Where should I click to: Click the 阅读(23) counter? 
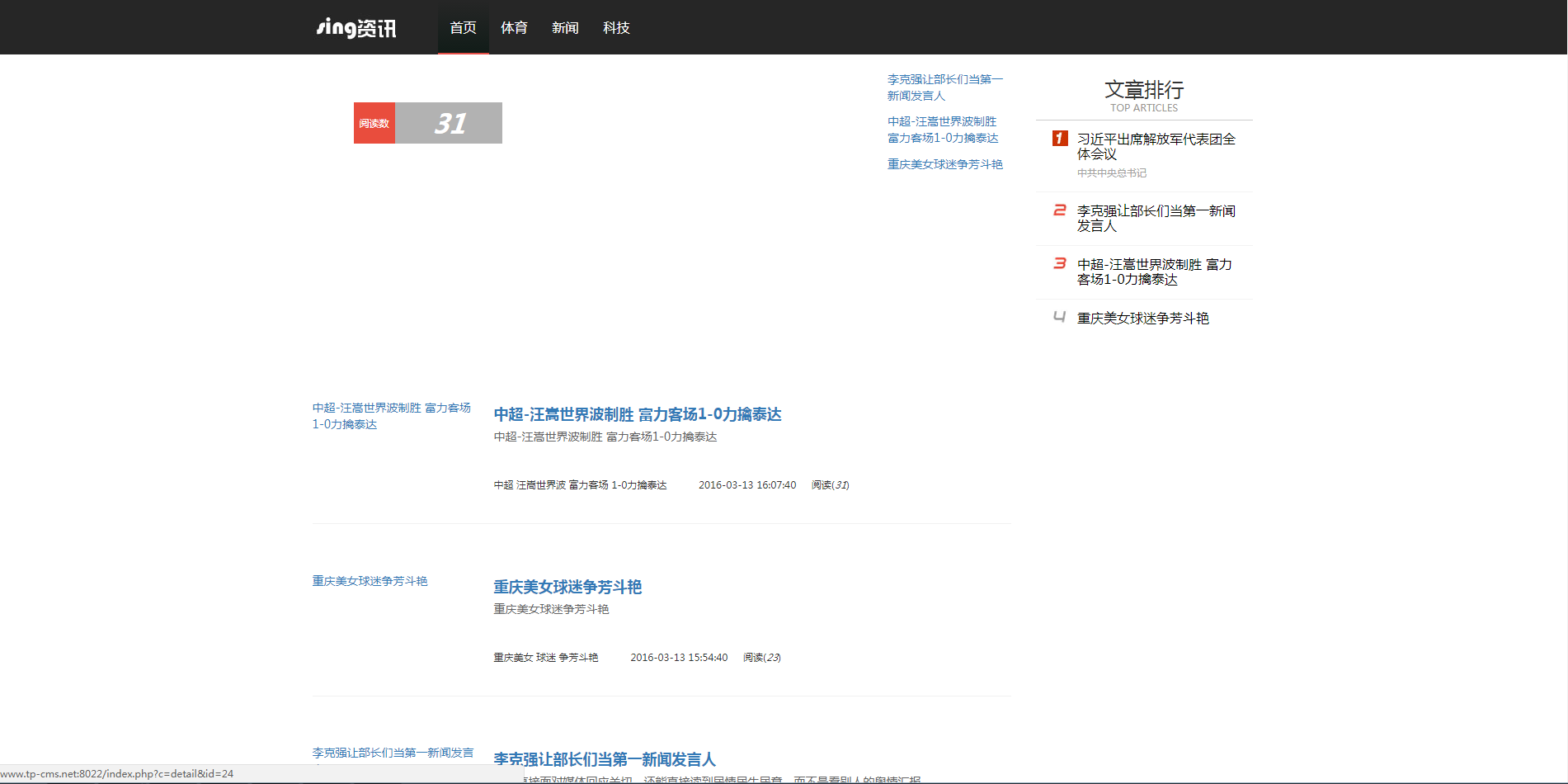762,658
